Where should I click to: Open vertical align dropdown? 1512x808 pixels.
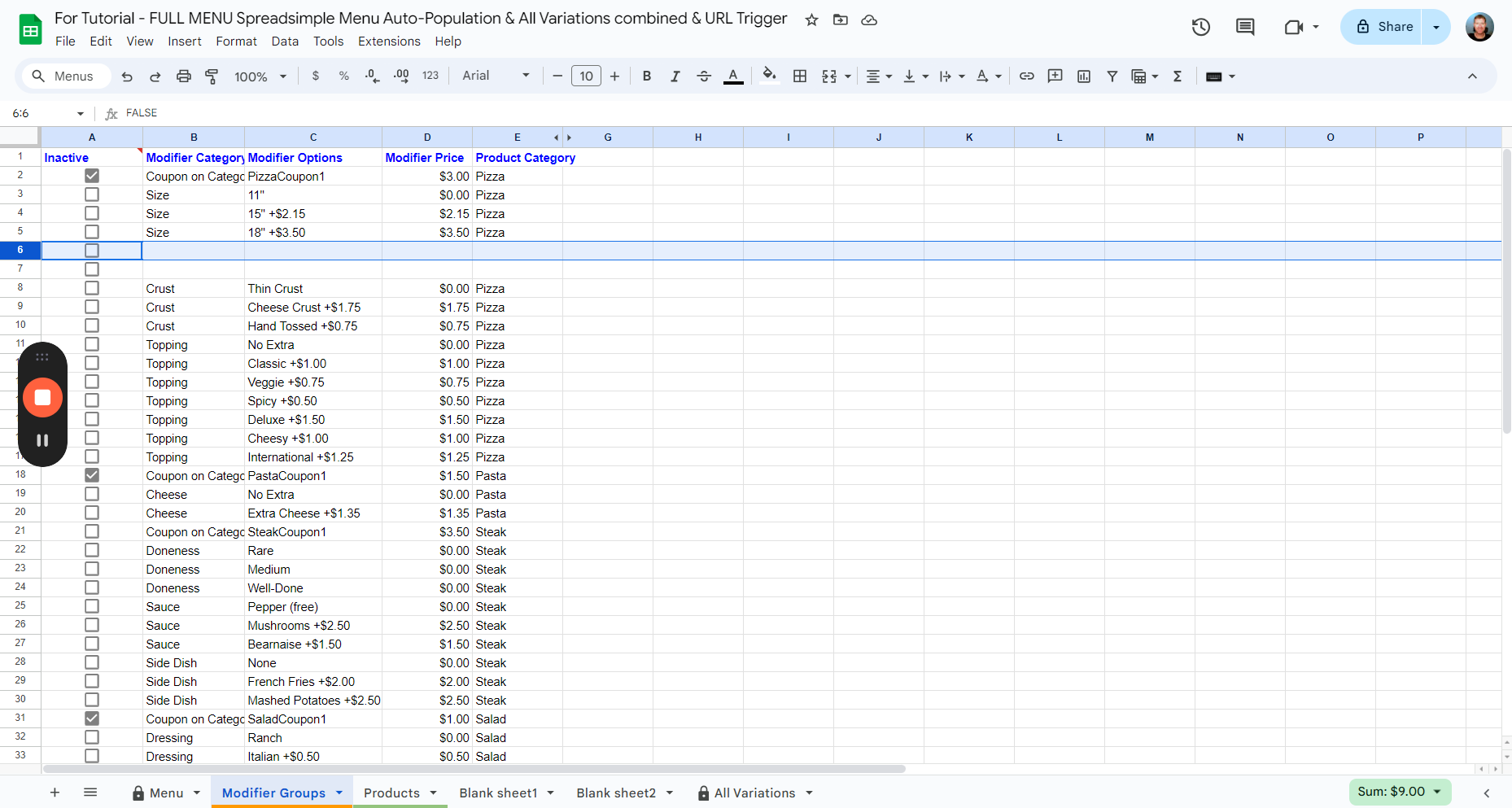[916, 76]
